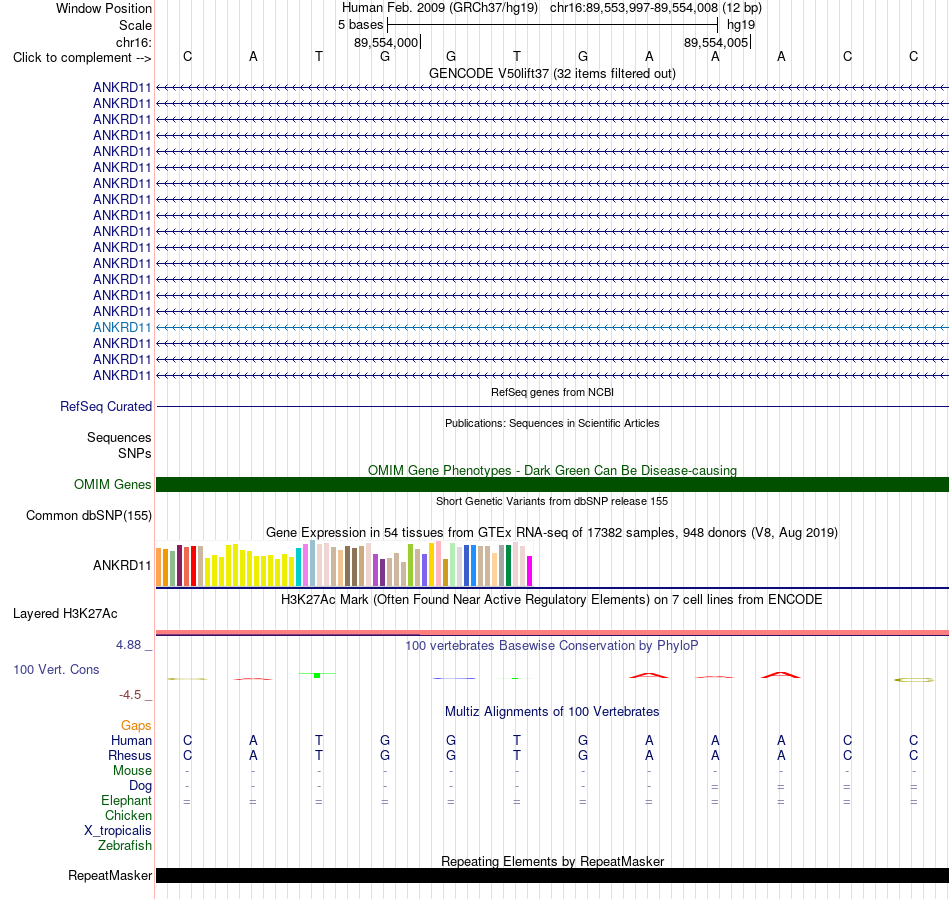Click the RefSeq Curated label
This screenshot has height=899, width=950.
pos(105,406)
